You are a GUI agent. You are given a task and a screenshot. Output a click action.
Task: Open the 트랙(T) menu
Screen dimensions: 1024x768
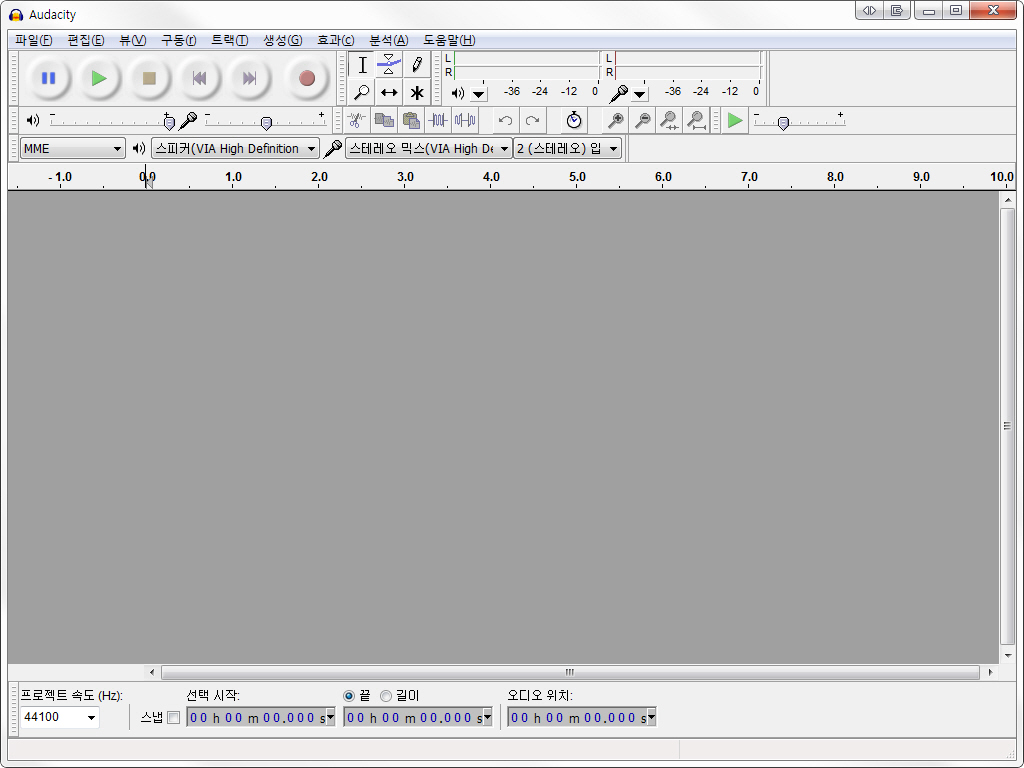tap(229, 40)
